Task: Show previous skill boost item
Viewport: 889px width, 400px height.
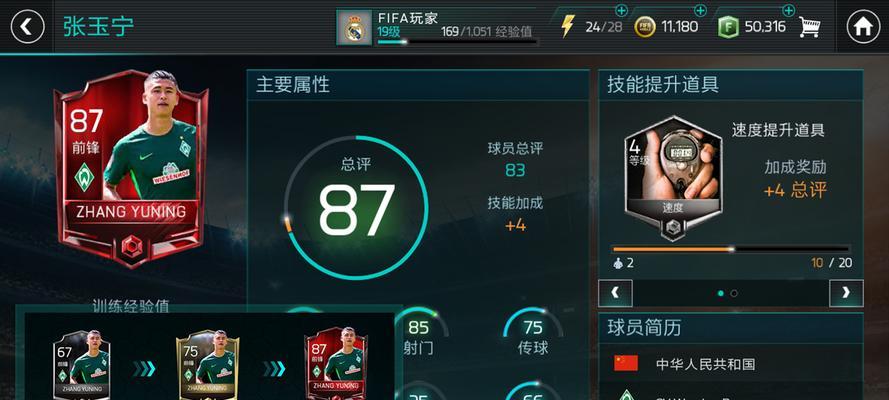Action: pos(615,293)
